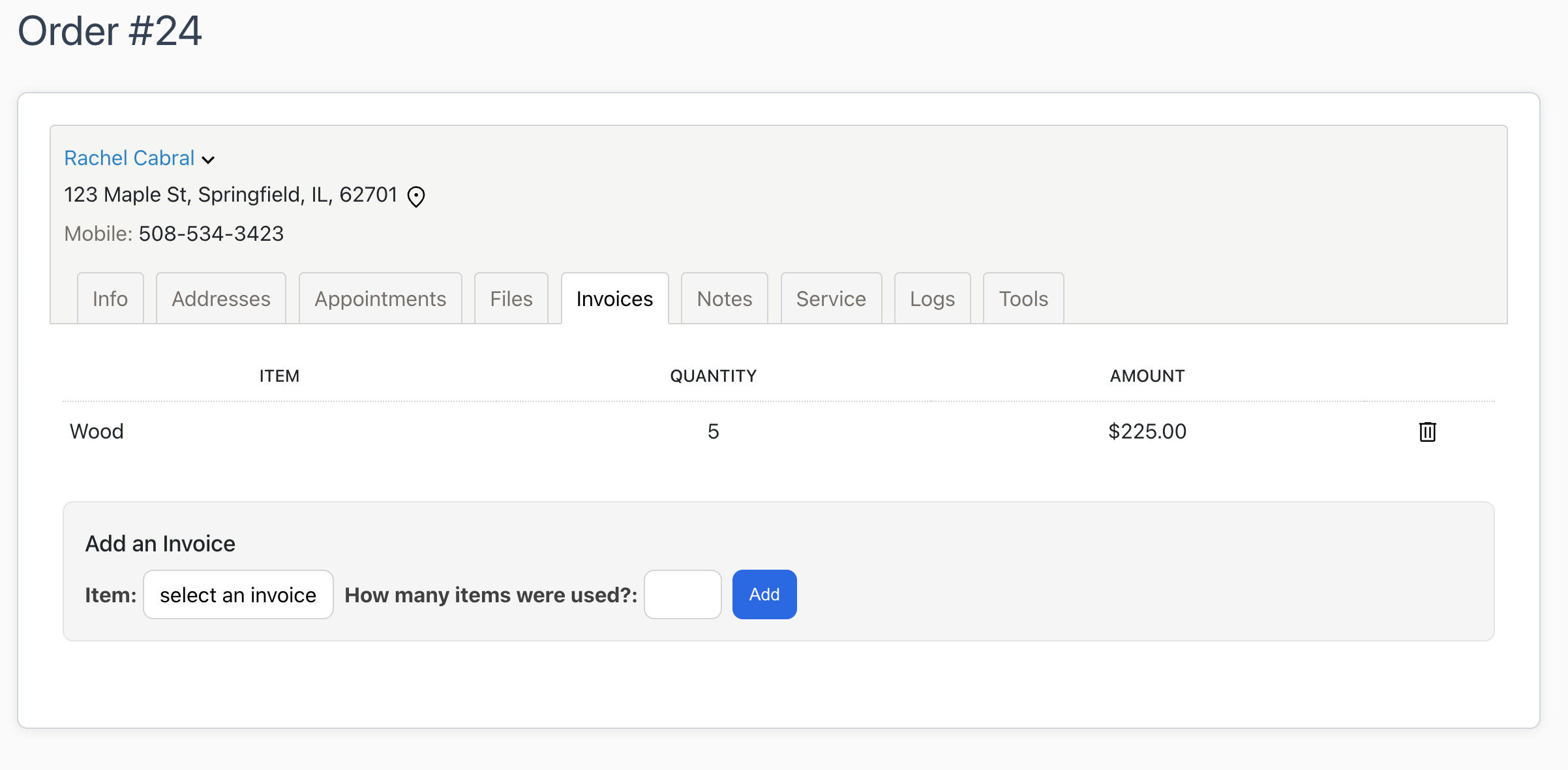Switch to the Service tab

830,298
